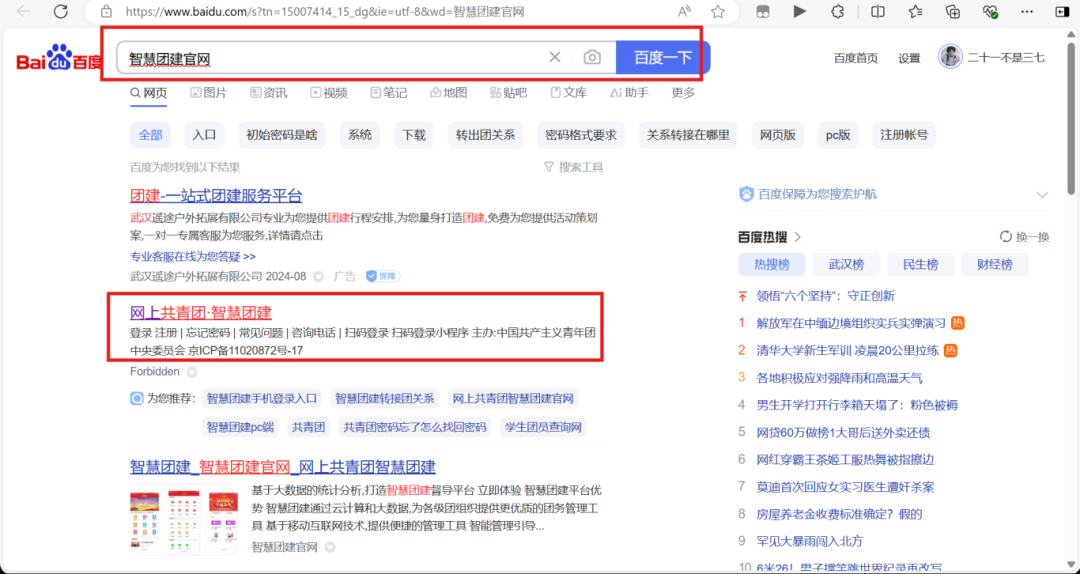
Task: Switch to 文库 search tab
Action: (569, 92)
